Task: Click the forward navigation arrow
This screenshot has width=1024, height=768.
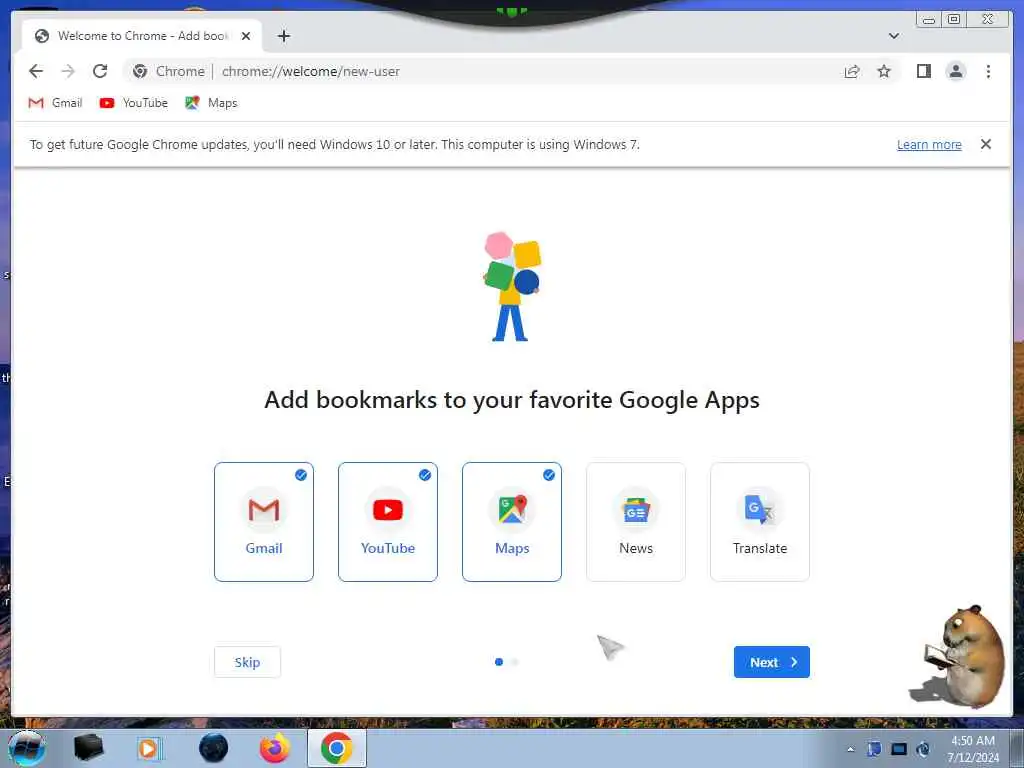Action: [68, 71]
